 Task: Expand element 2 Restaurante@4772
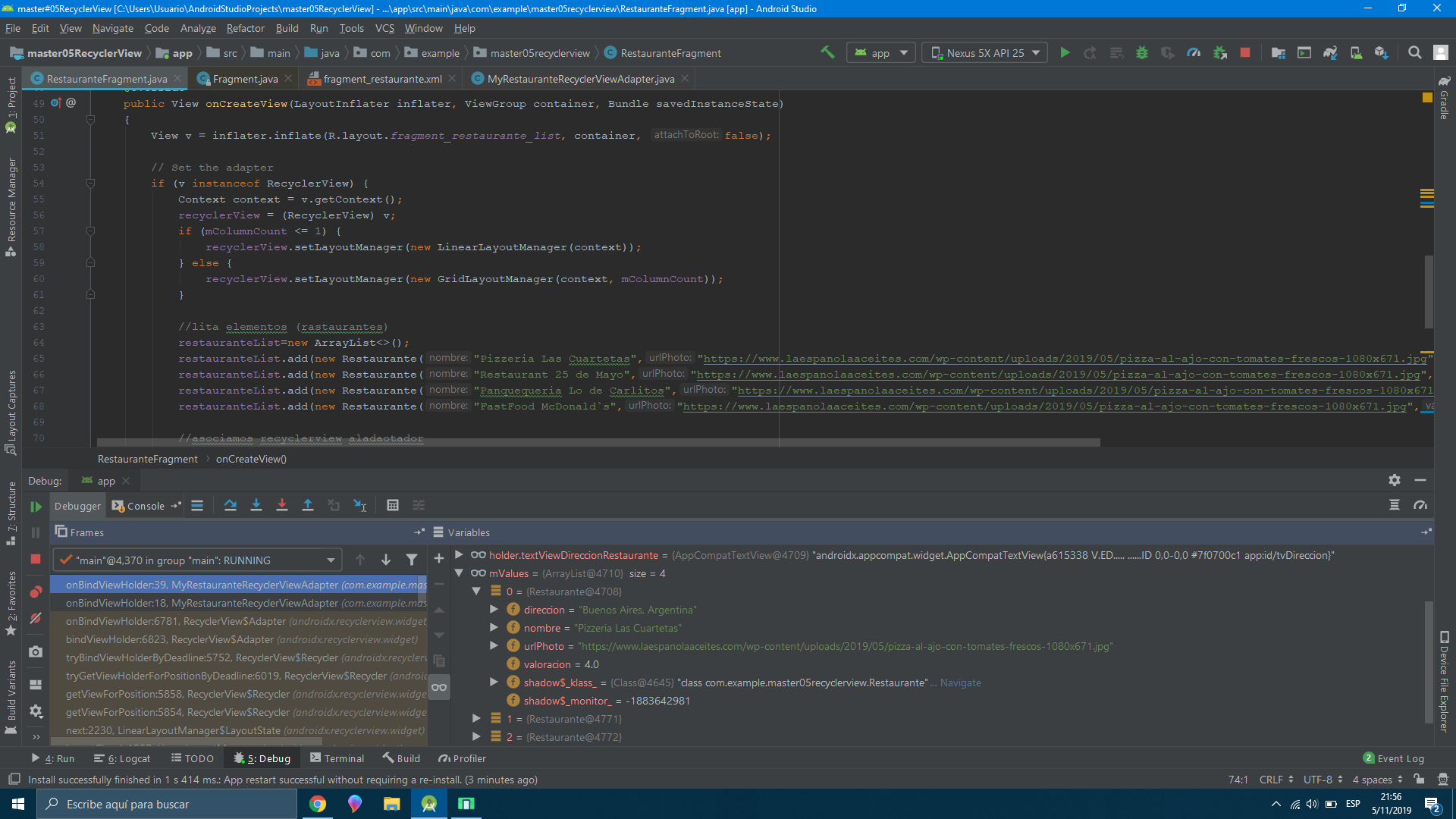click(476, 736)
